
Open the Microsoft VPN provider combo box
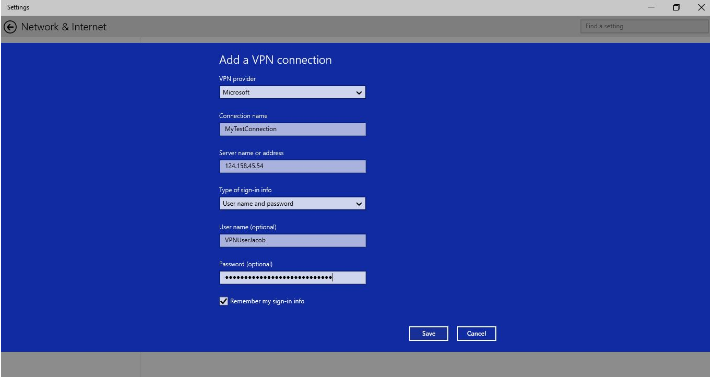point(293,92)
